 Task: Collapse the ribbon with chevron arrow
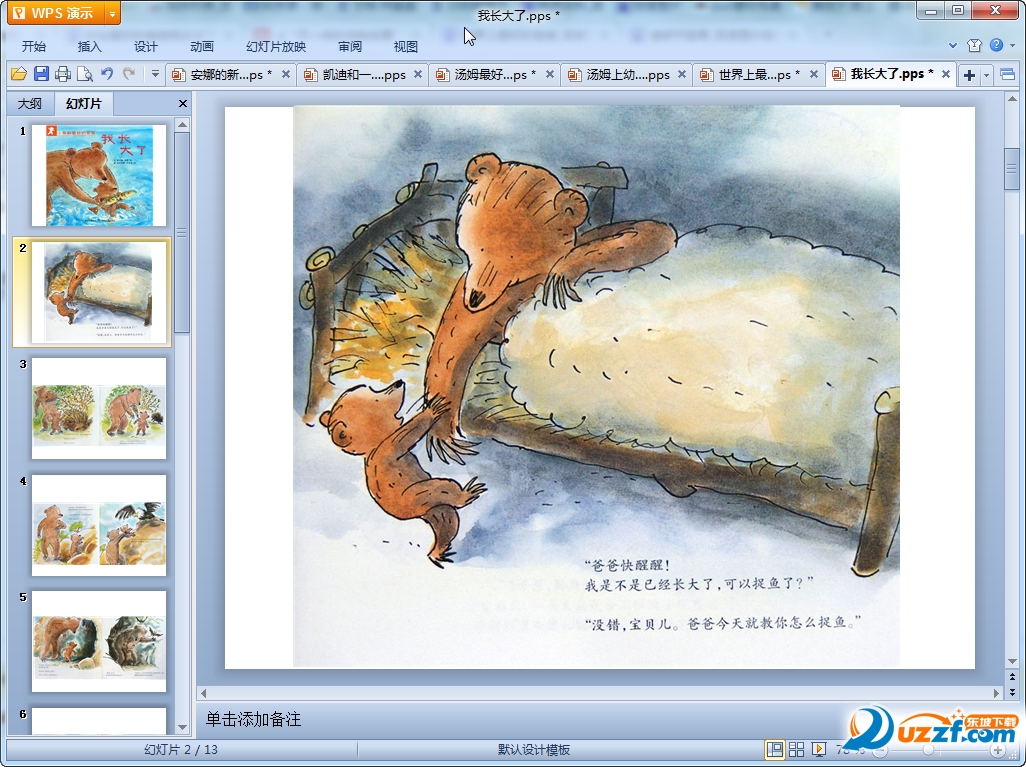pos(953,45)
